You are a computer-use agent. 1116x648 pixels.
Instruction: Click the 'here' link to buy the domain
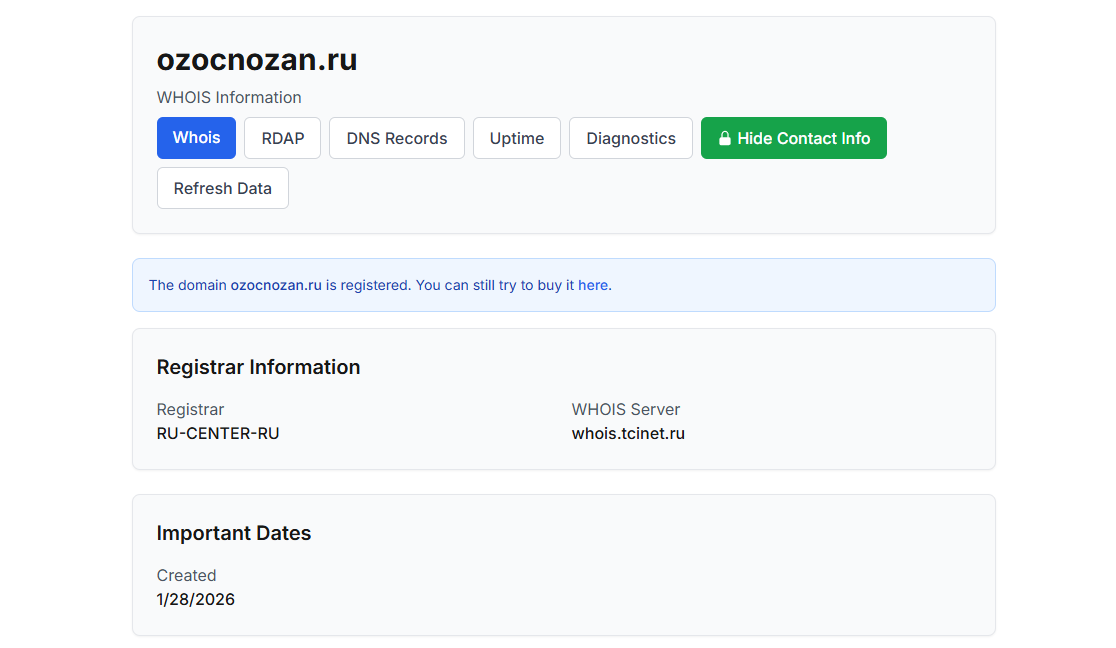[593, 285]
